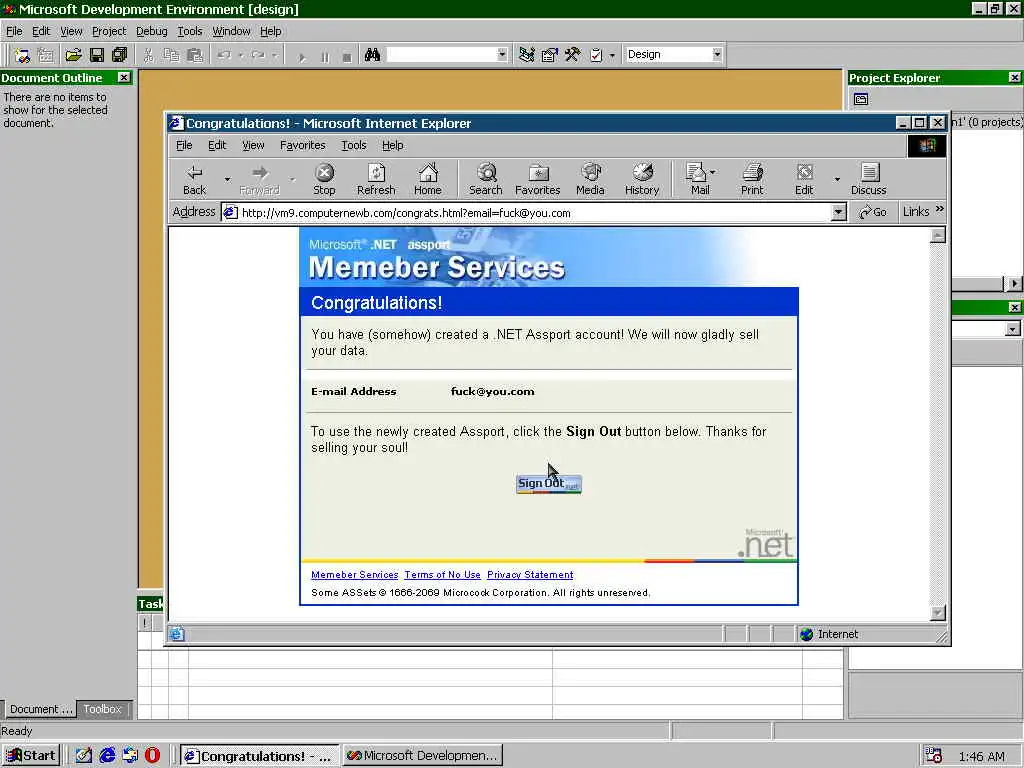Click the view icon in Project Explorer panel
This screenshot has height=768, width=1024.
coord(861,99)
